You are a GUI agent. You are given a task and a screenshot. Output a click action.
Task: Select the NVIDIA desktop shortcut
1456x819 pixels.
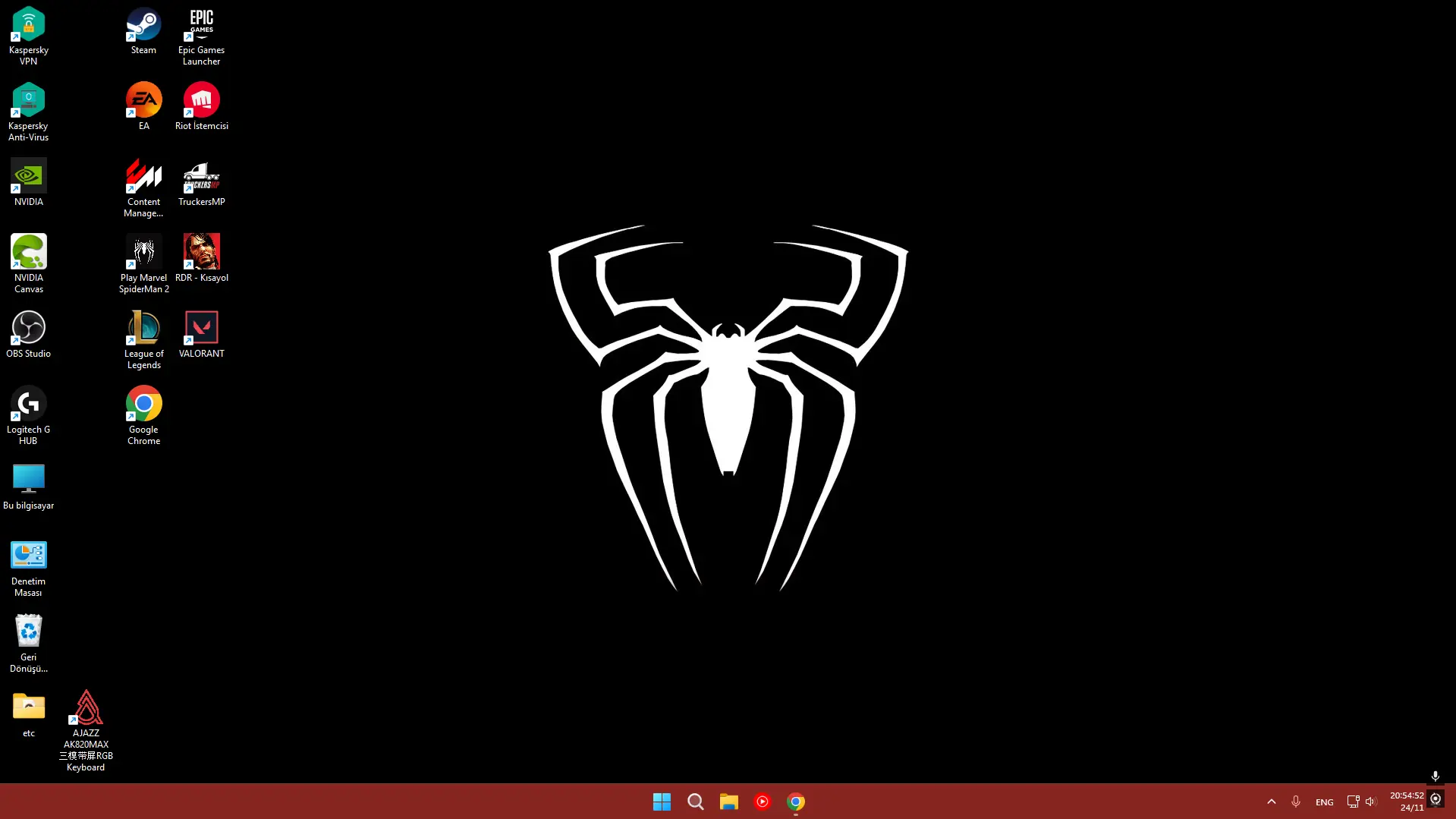coord(28,182)
